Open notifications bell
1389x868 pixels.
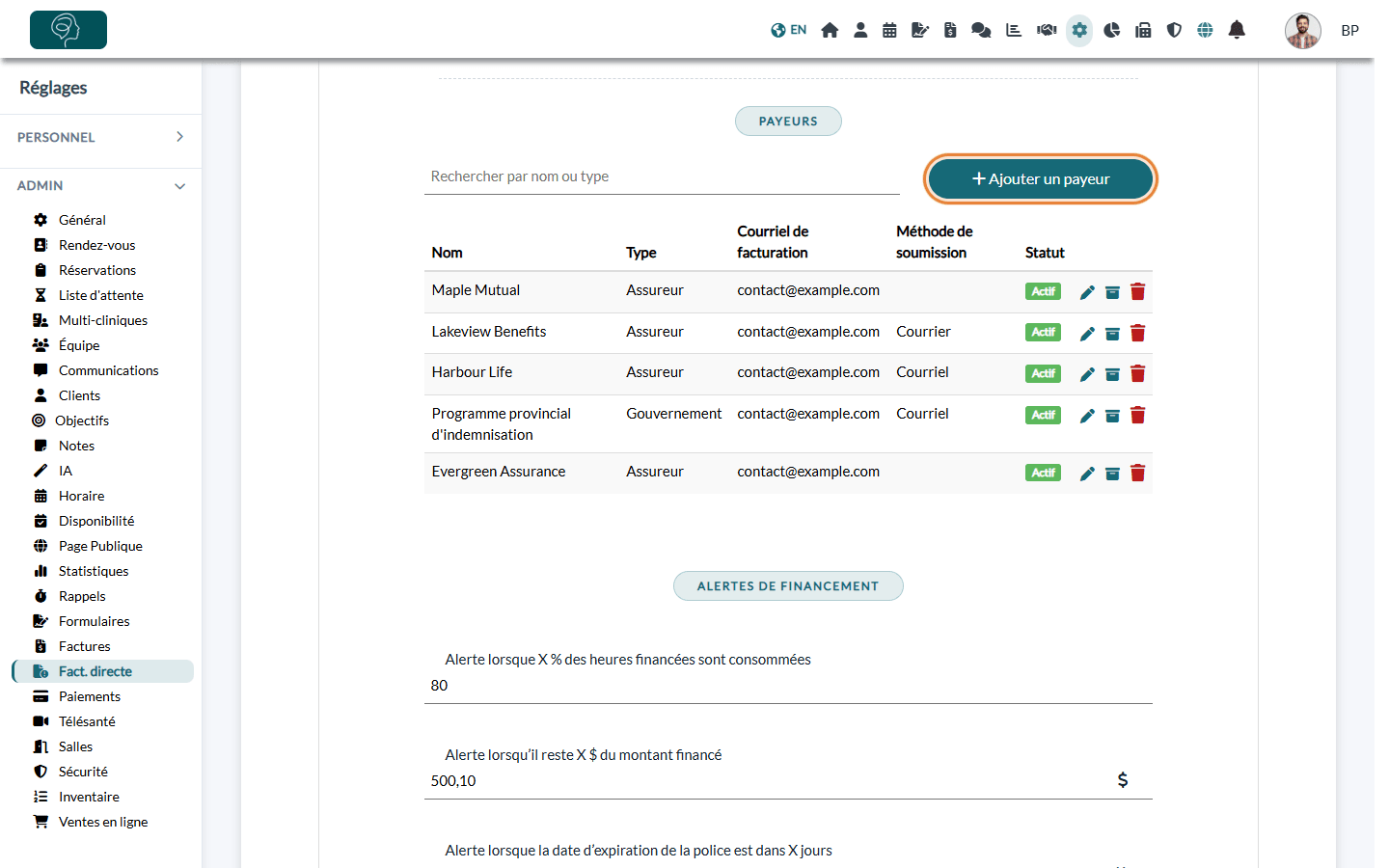pos(1237,30)
